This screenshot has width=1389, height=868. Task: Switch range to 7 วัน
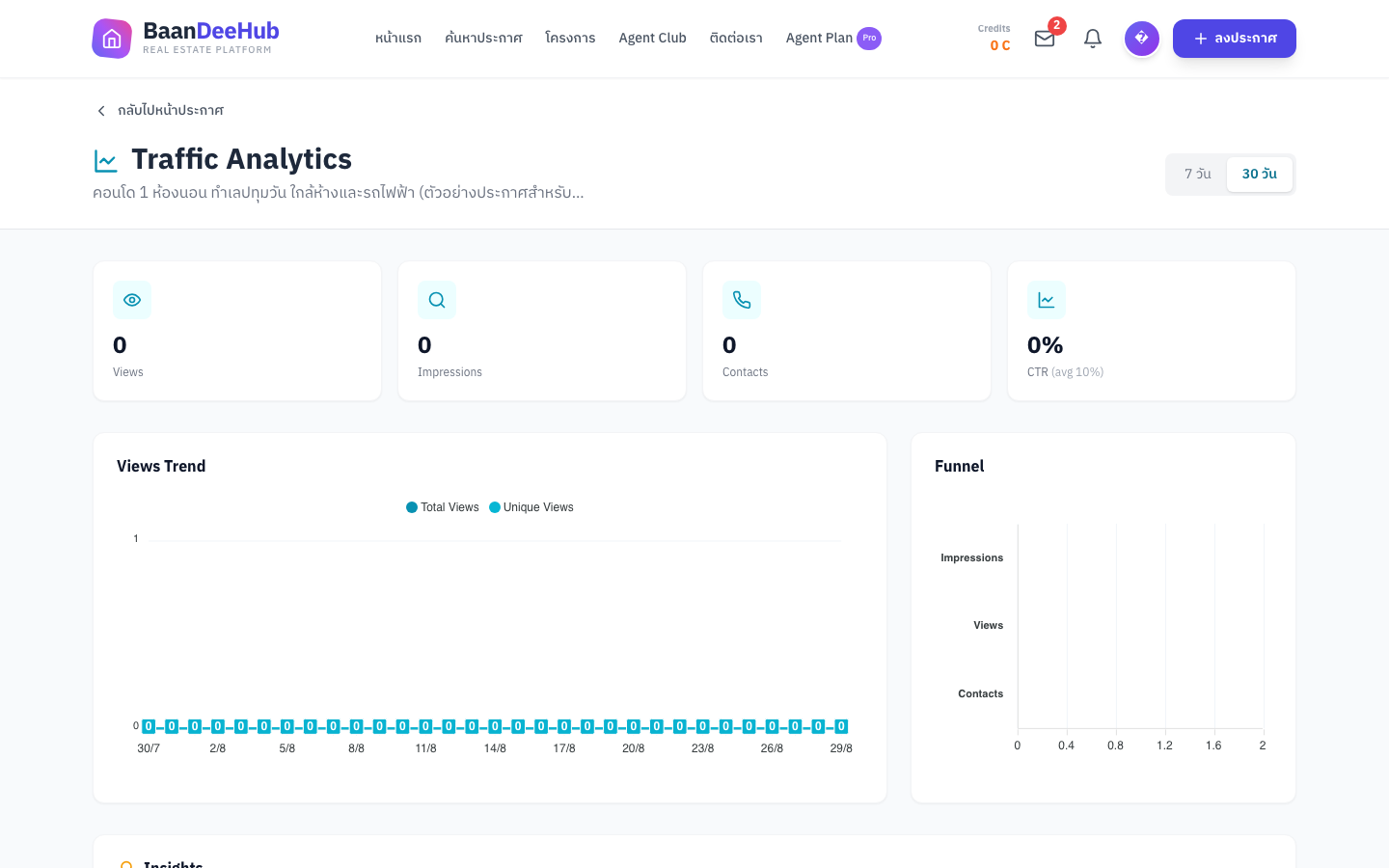tap(1198, 175)
